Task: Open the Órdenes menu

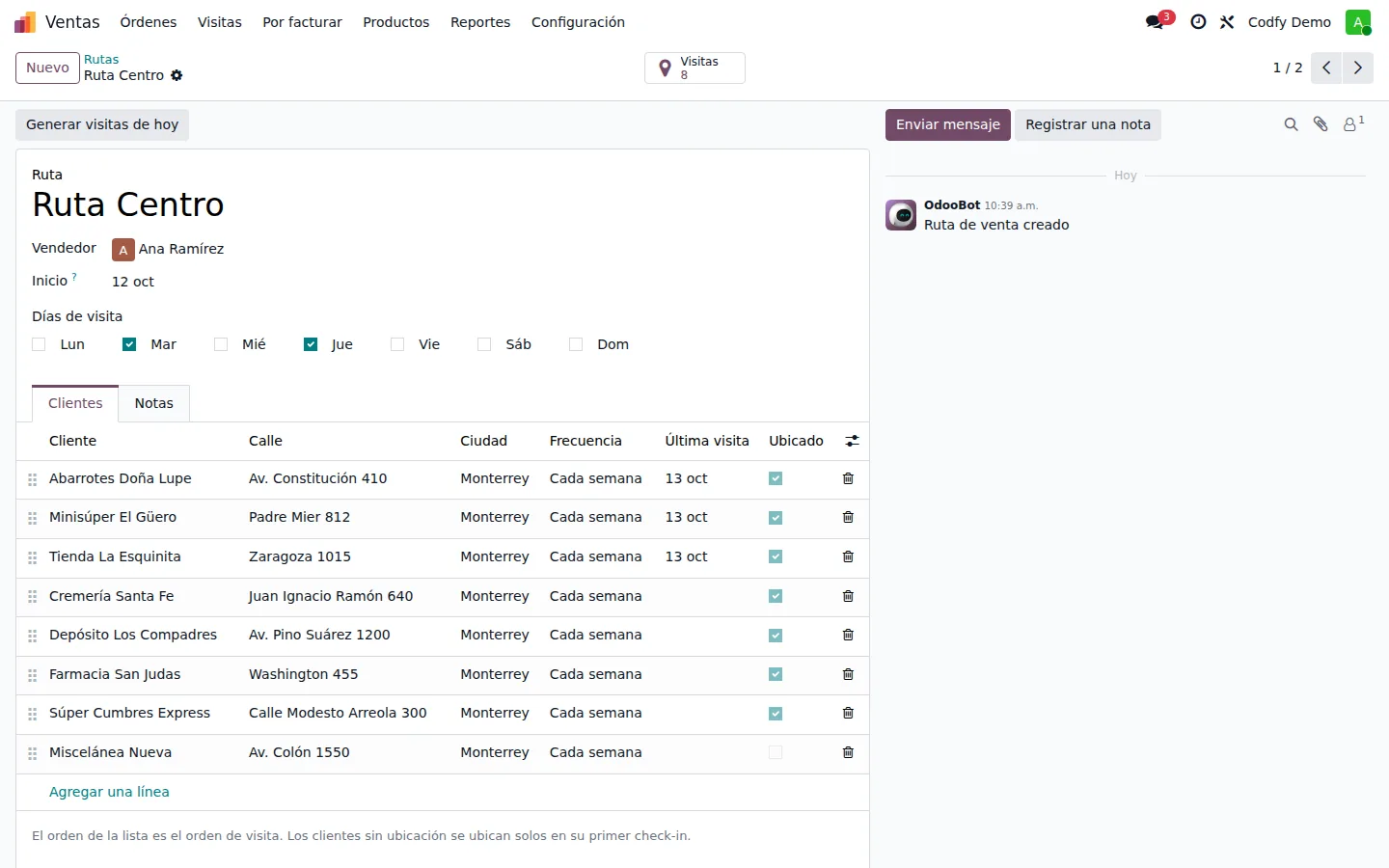Action: coord(149,22)
